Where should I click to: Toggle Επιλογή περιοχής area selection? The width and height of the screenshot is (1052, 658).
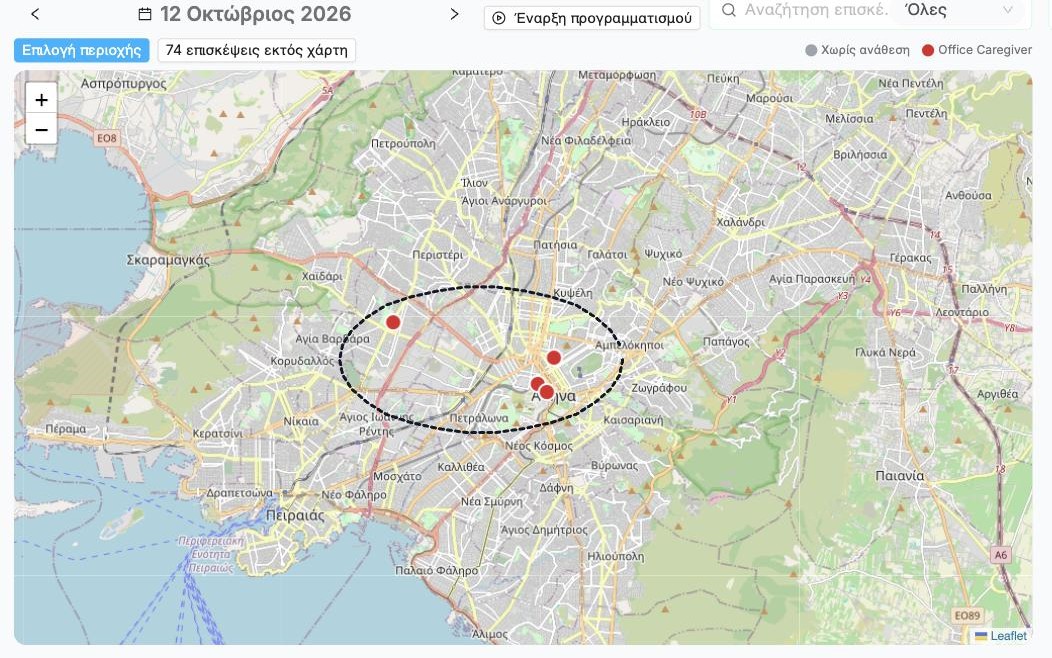click(82, 50)
